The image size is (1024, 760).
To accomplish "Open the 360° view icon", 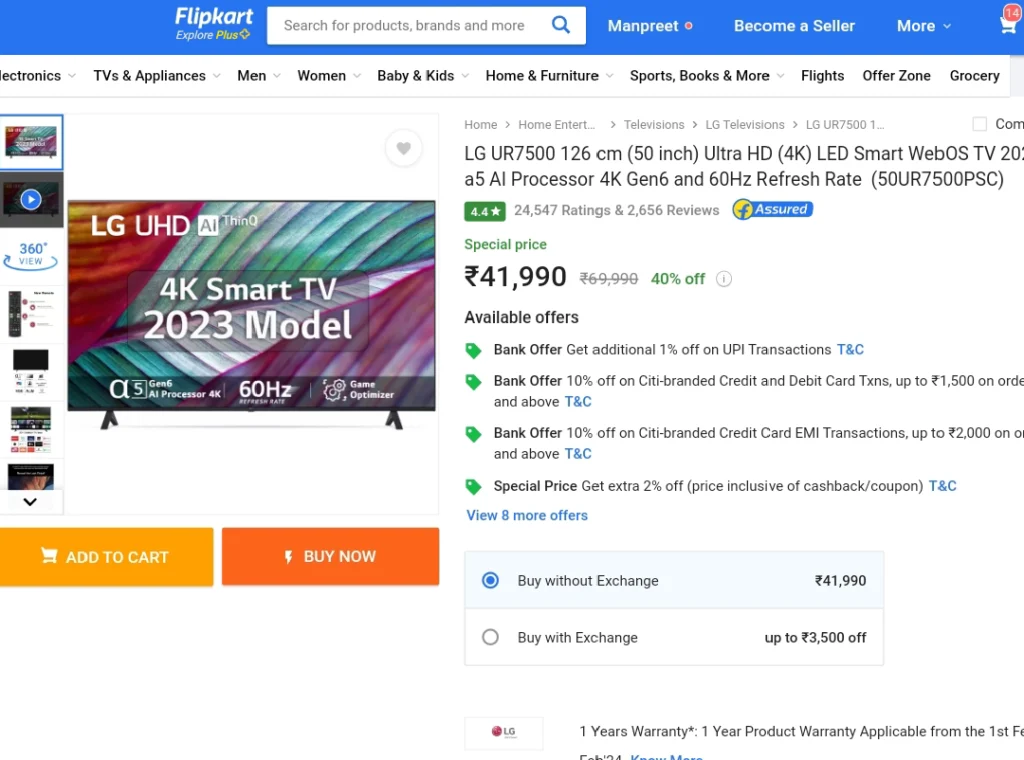I will coord(31,254).
